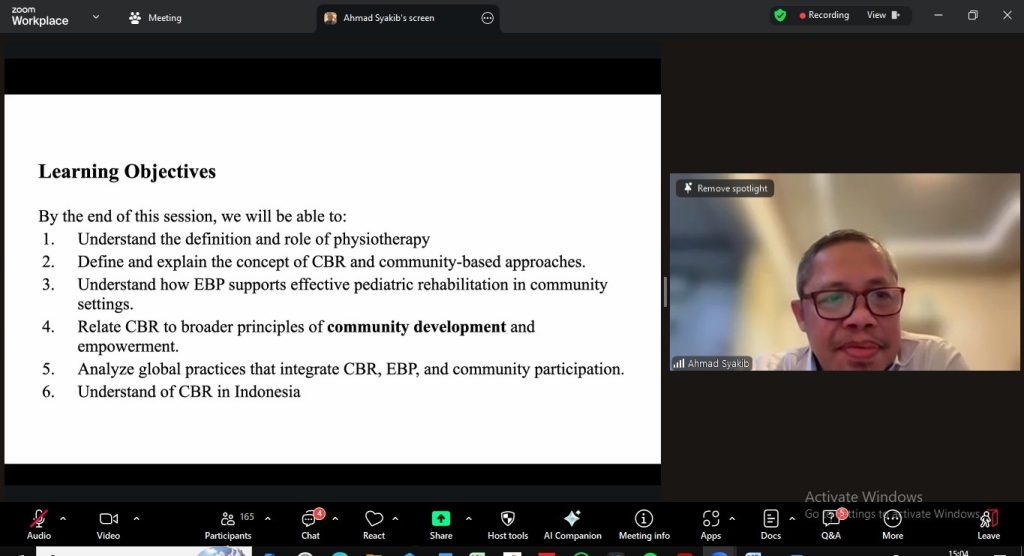Open the View layout menu

[x=883, y=15]
